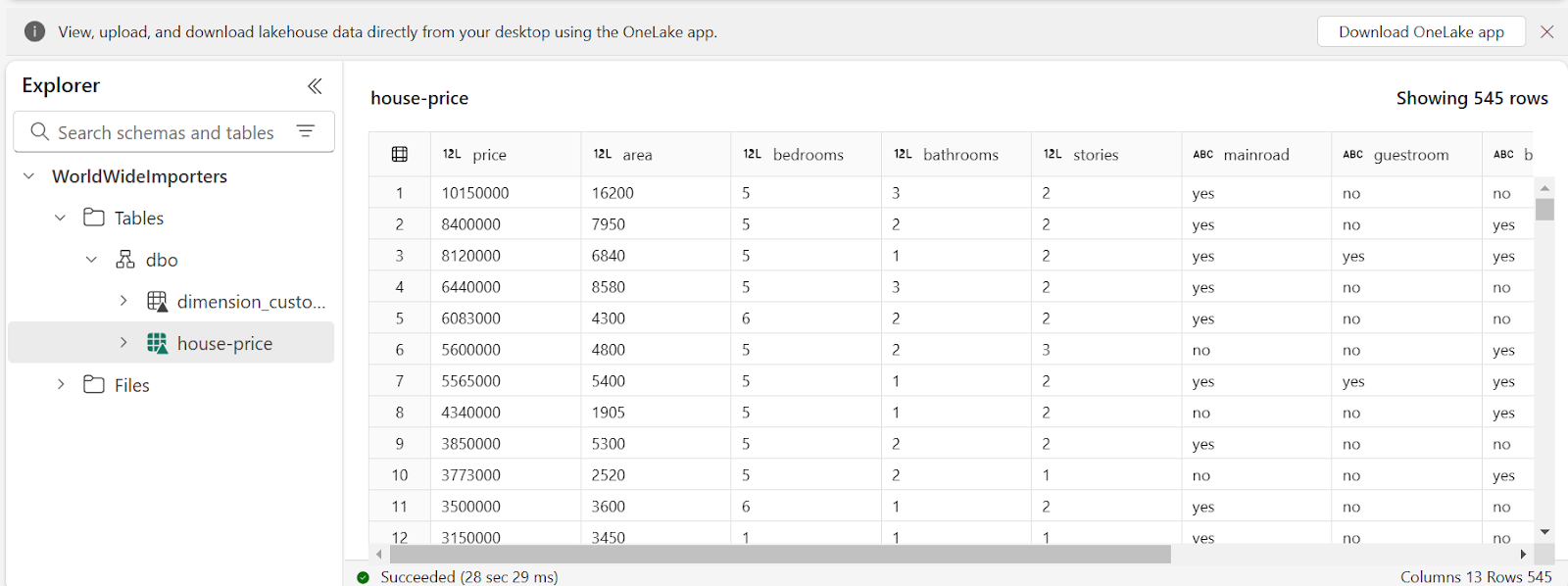Click the info icon in the OneLake banner
Image resolution: width=1568 pixels, height=586 pixels.
(34, 31)
